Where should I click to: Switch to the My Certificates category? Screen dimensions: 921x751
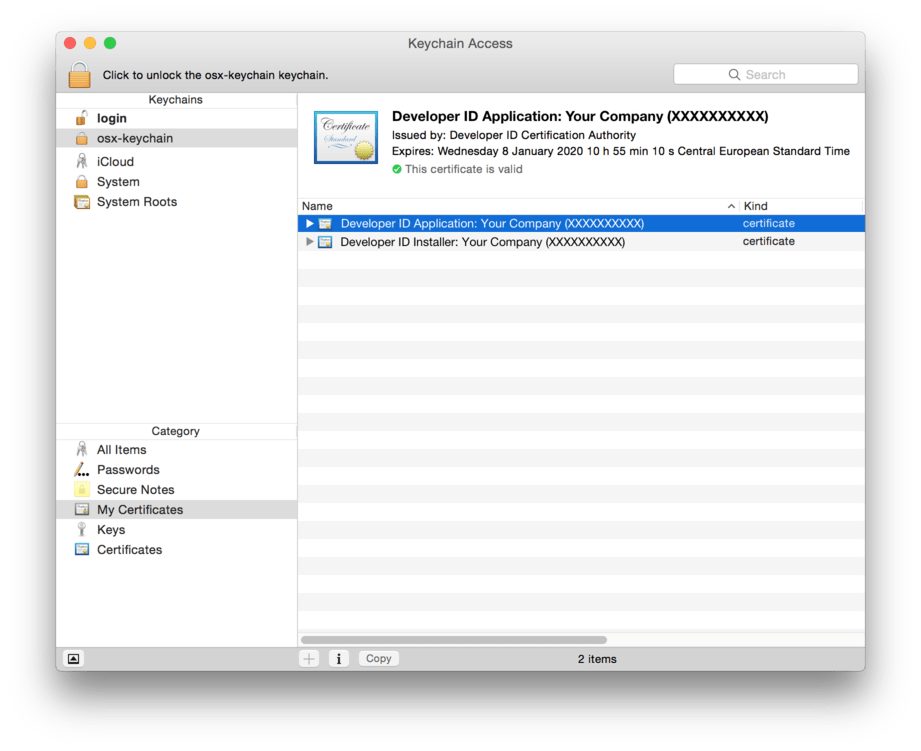(x=139, y=509)
